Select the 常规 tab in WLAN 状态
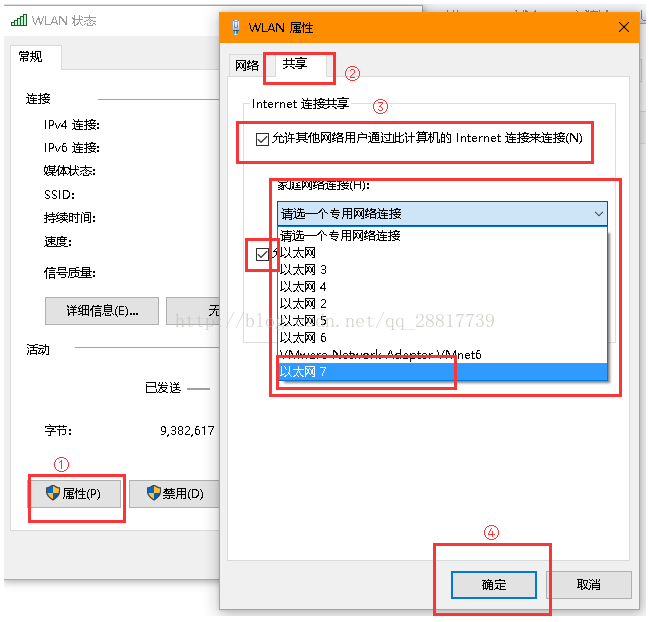This screenshot has width=649, height=622. click(x=32, y=57)
